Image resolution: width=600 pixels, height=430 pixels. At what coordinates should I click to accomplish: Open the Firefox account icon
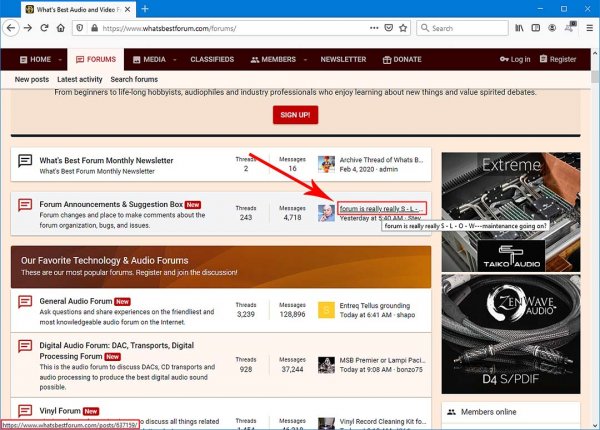[x=552, y=28]
